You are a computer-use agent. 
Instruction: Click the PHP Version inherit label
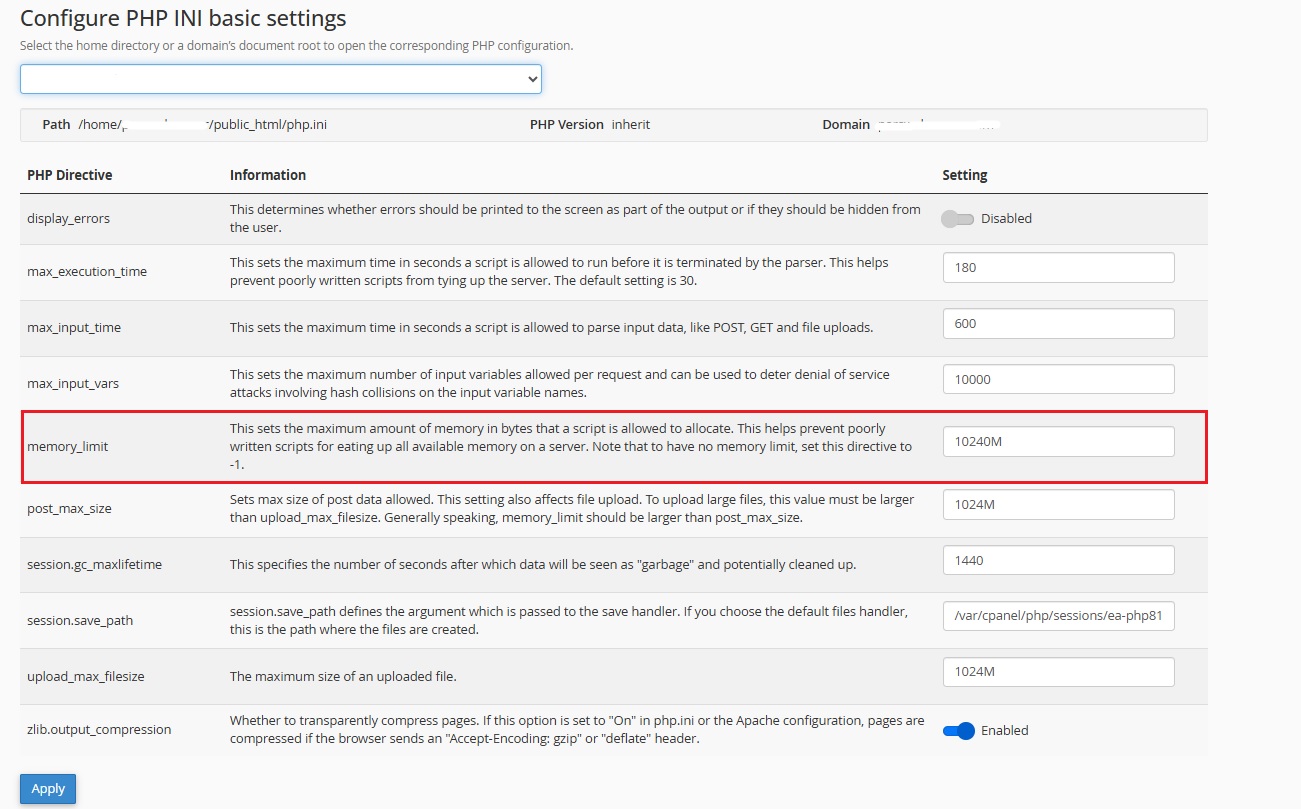pyautogui.click(x=590, y=125)
